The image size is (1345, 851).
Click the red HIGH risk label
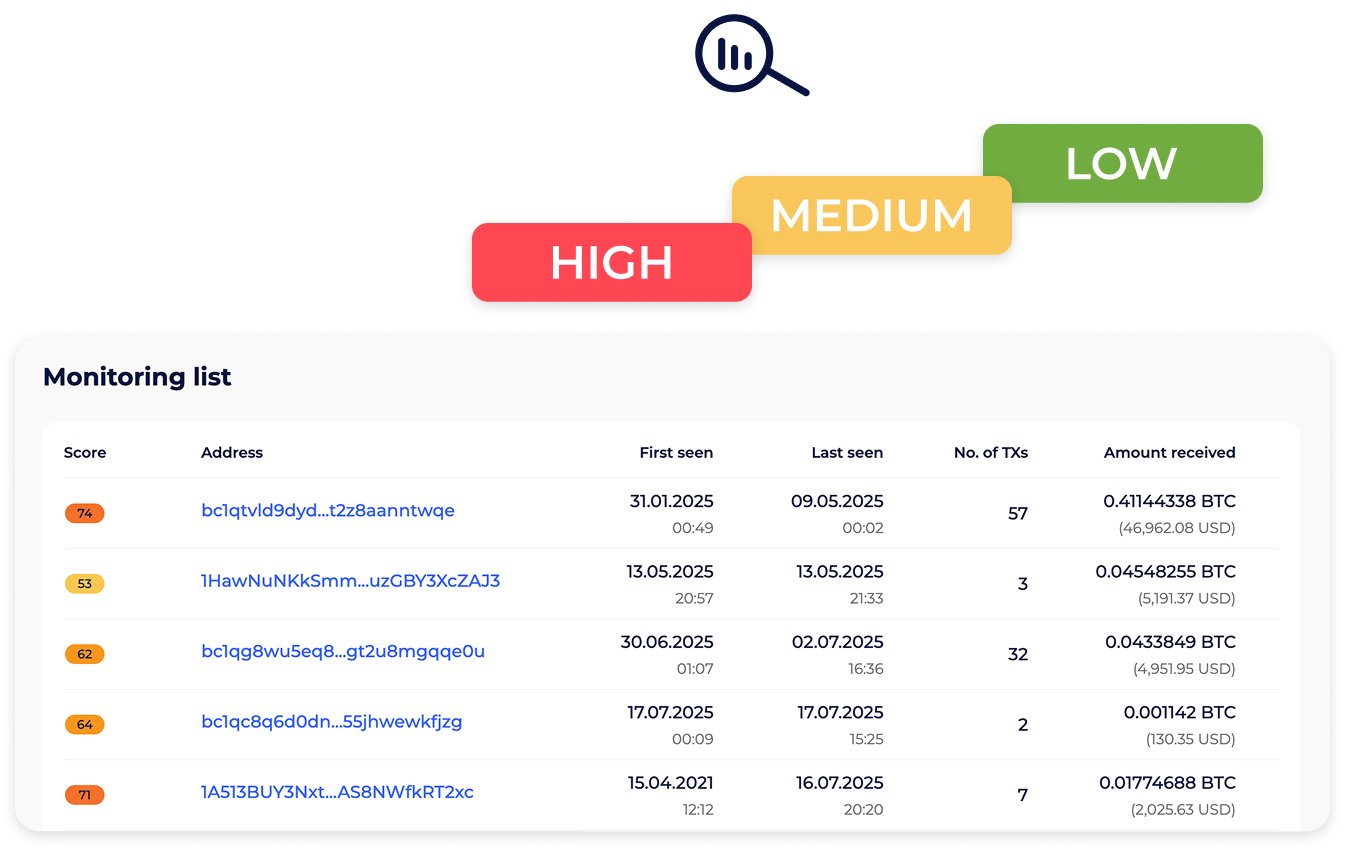point(611,262)
